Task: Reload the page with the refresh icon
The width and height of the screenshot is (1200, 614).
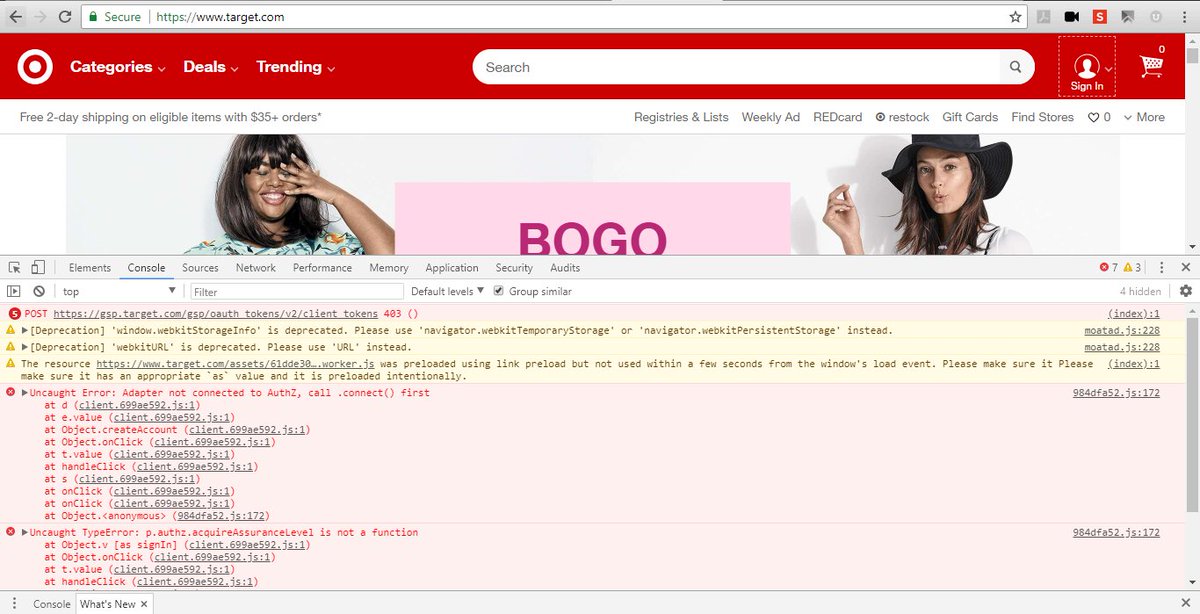Action: tap(64, 16)
